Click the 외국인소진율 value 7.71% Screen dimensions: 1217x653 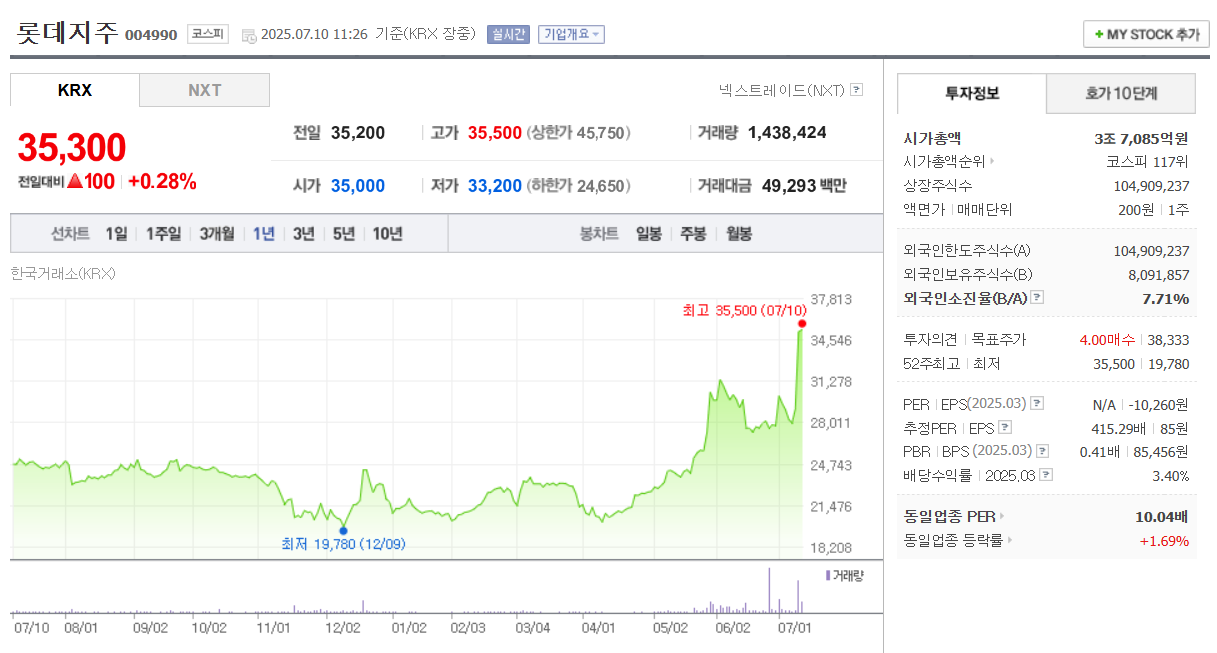click(1166, 298)
